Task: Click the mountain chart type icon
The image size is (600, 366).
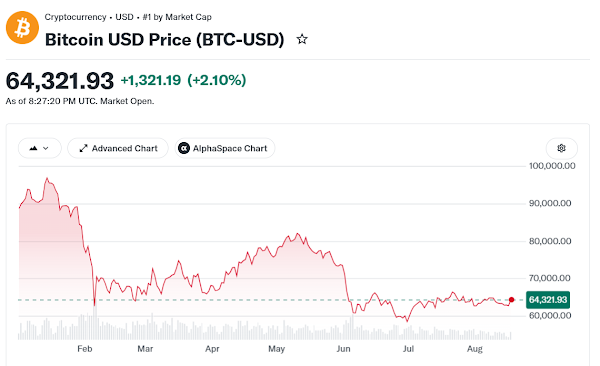Action: pyautogui.click(x=34, y=148)
